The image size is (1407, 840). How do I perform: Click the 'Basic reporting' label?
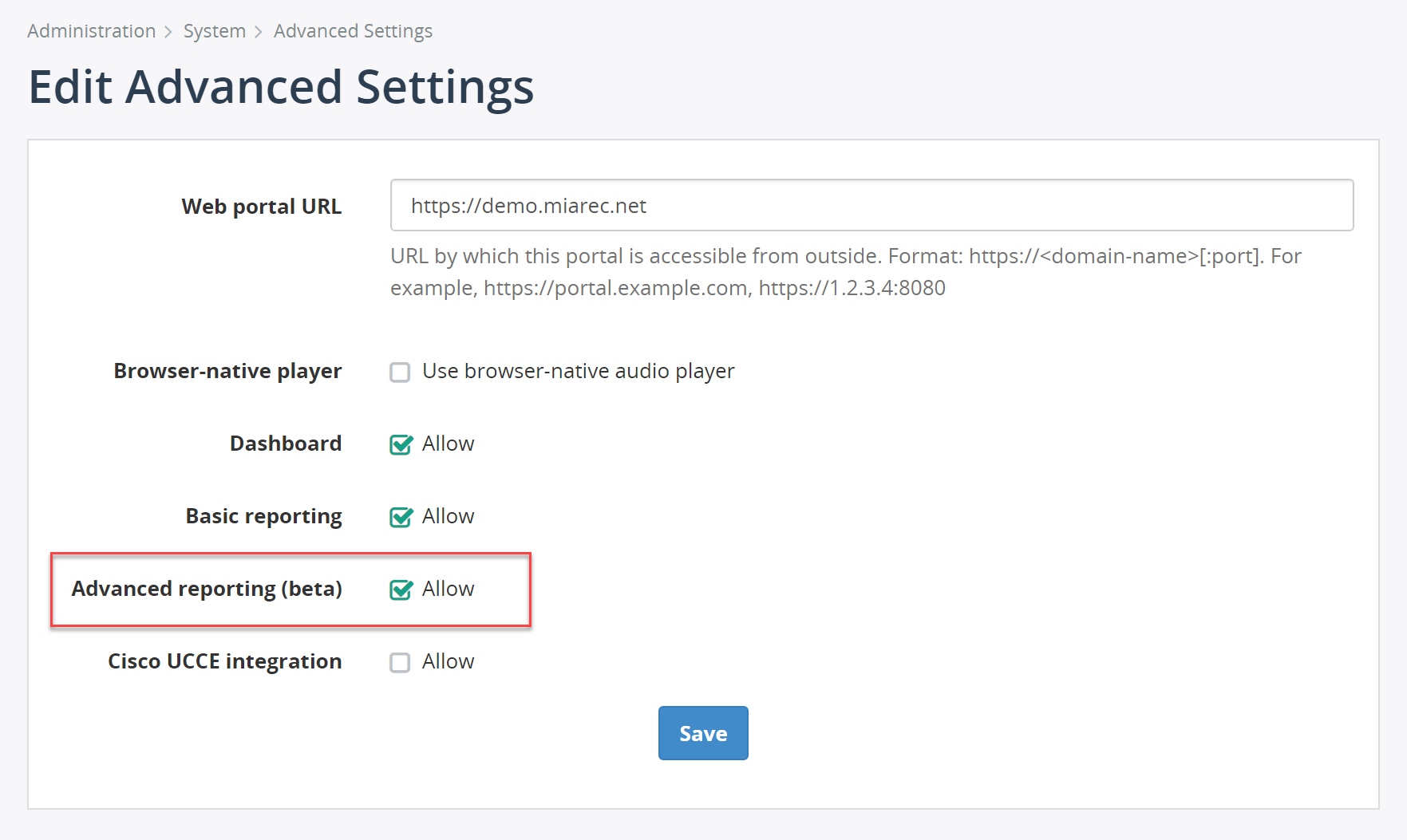264,516
